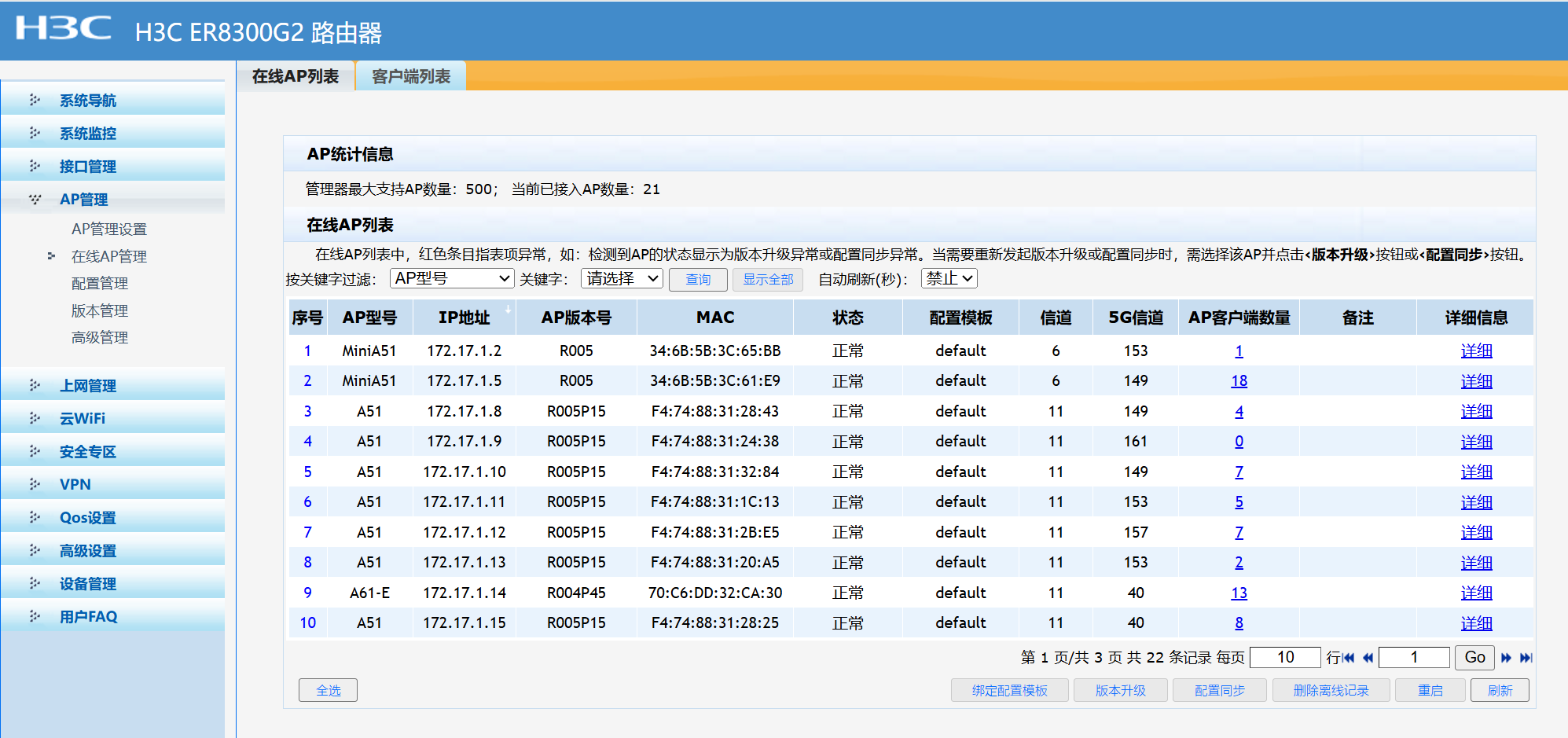Click the H3C logo in header
Screen dimensions: 1568x738
64,29
